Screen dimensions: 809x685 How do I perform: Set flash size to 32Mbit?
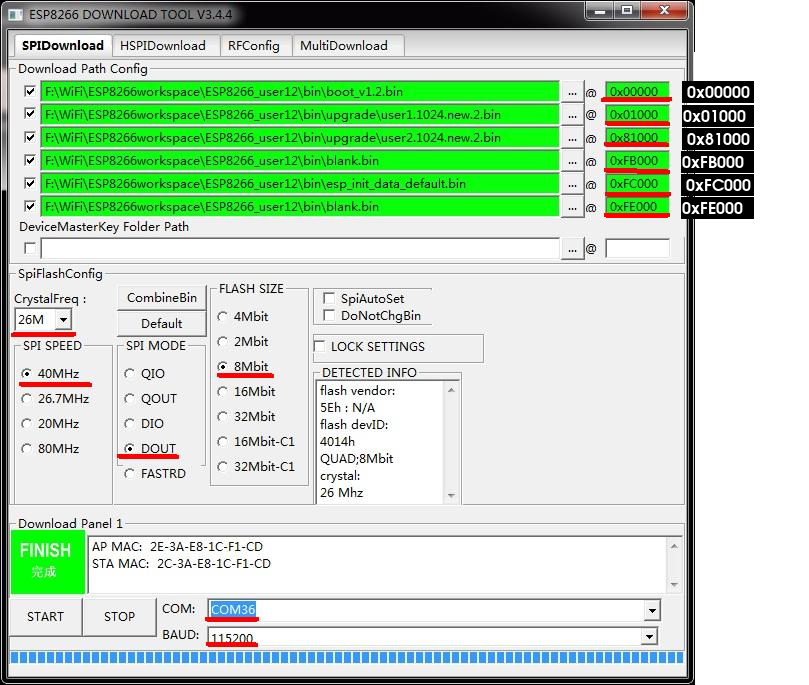click(x=246, y=416)
